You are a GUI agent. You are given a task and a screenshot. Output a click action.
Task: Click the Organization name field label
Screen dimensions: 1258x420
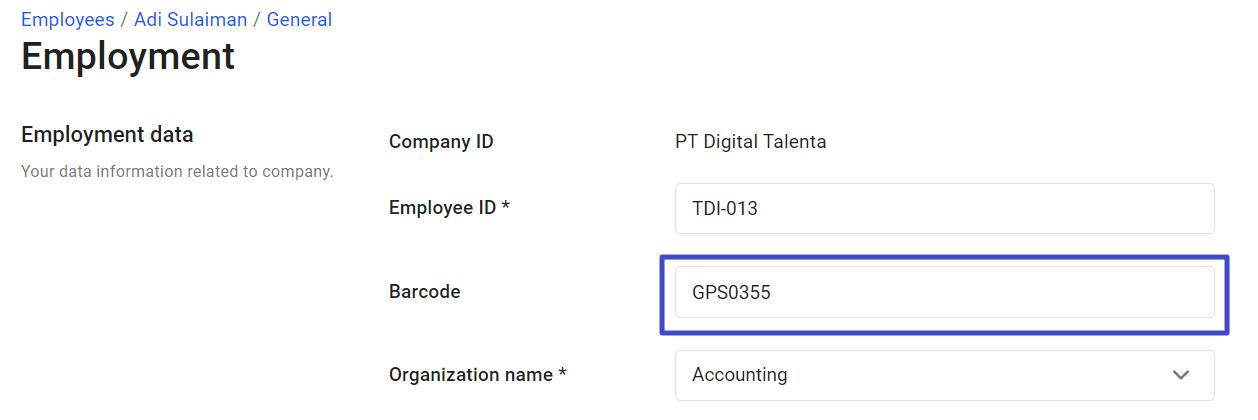tap(470, 375)
